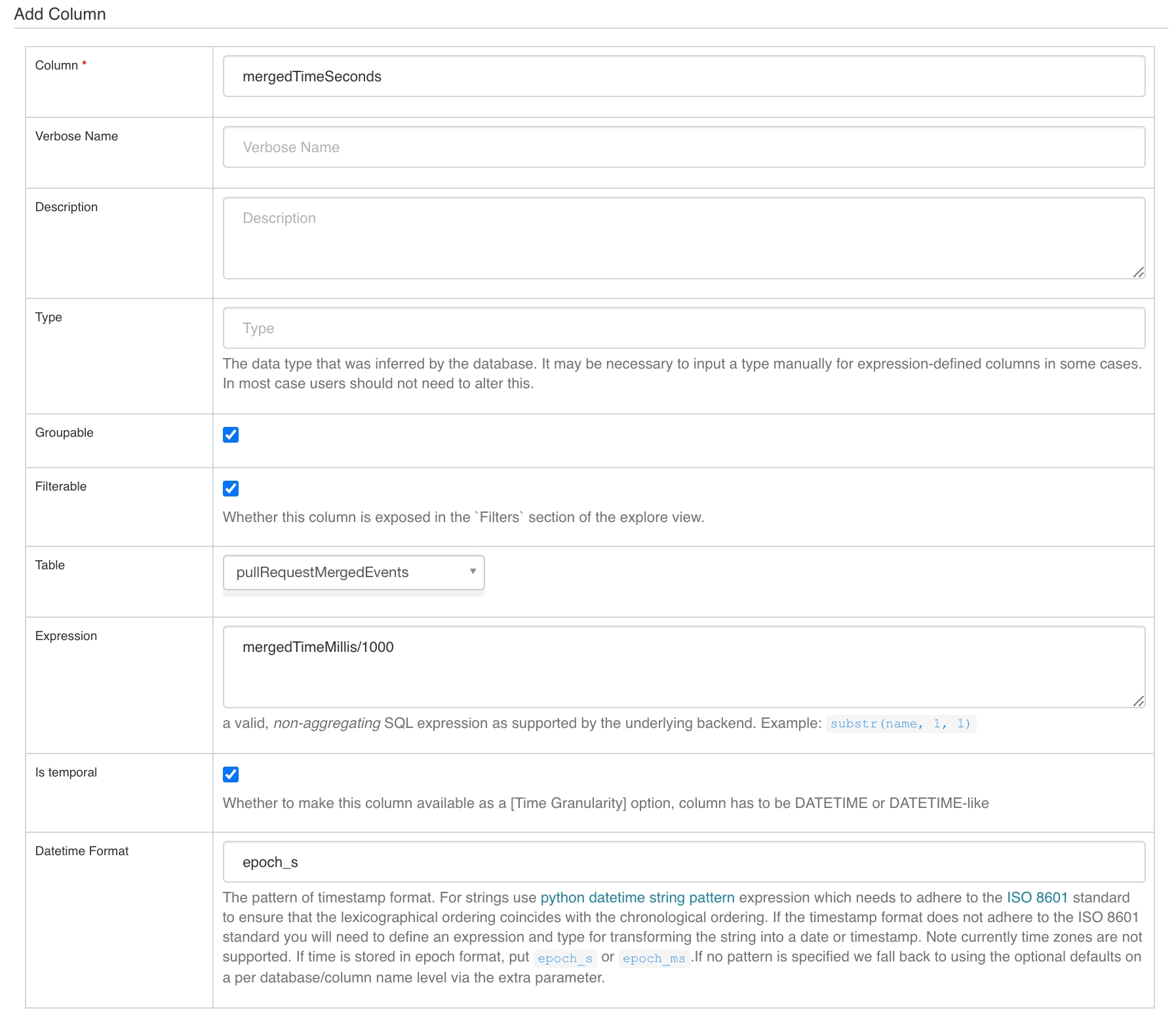Image resolution: width=1176 pixels, height=1027 pixels.
Task: Click the Description box resize handle
Action: (x=1139, y=272)
